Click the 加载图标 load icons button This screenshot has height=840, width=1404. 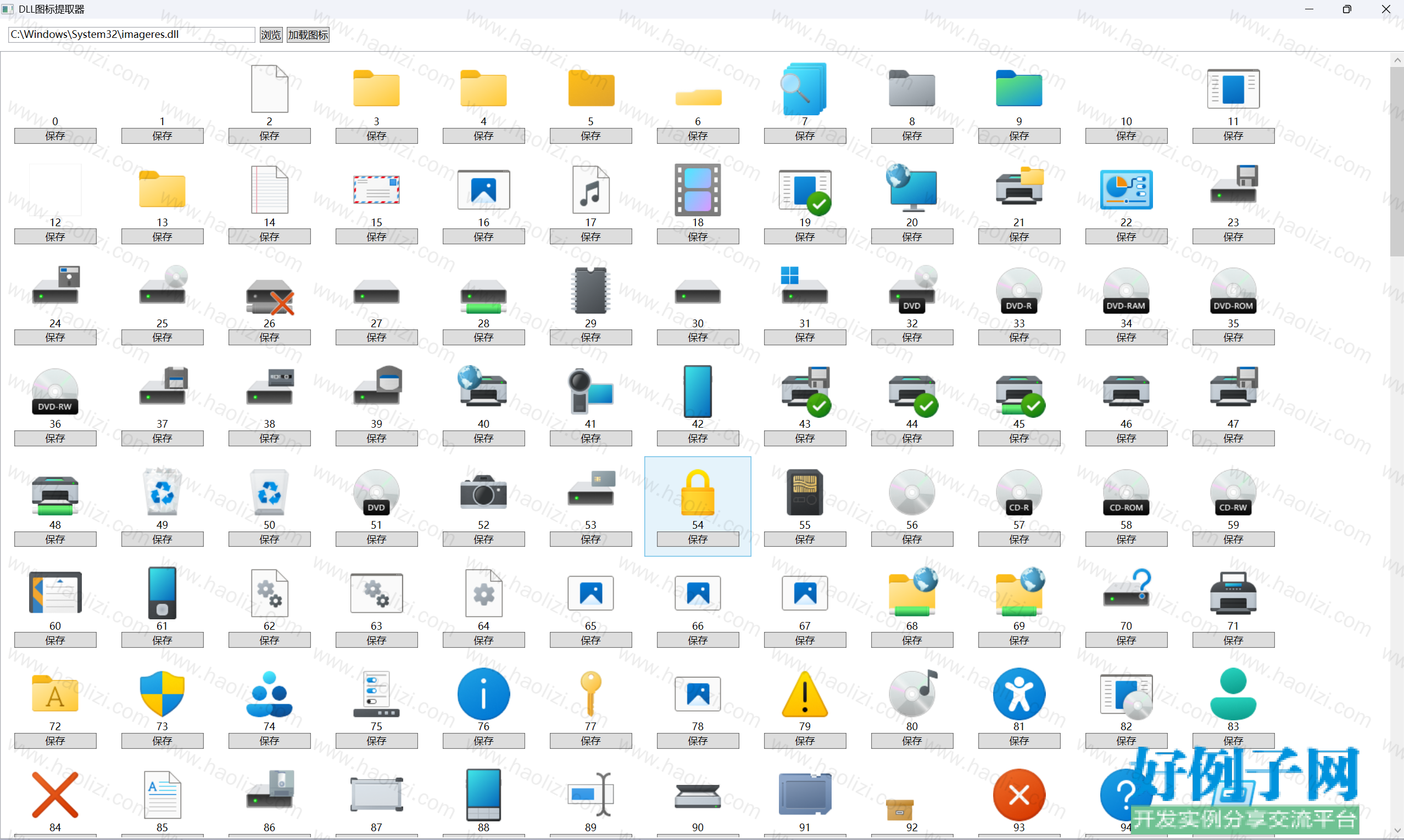(308, 35)
